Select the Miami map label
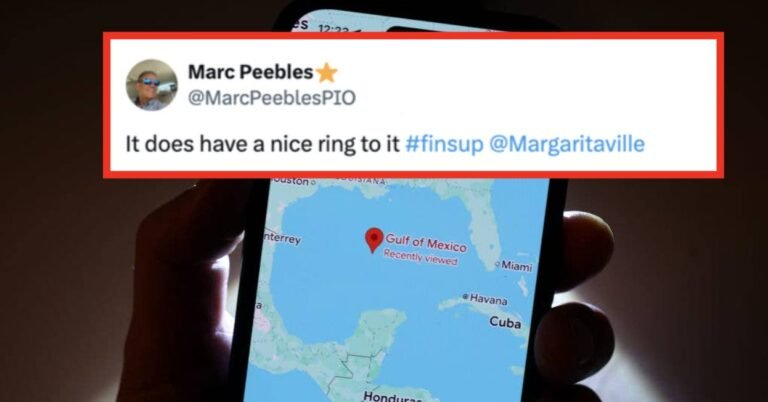The height and width of the screenshot is (402, 768). [516, 266]
